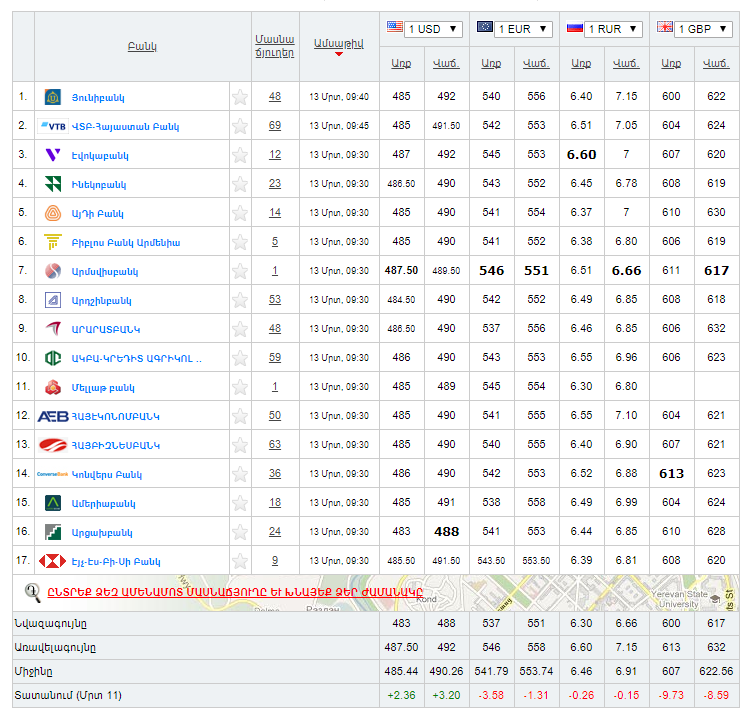Toggle favorite star for Armswissbank row 7
Screen dimensions: 752x714
point(240,271)
